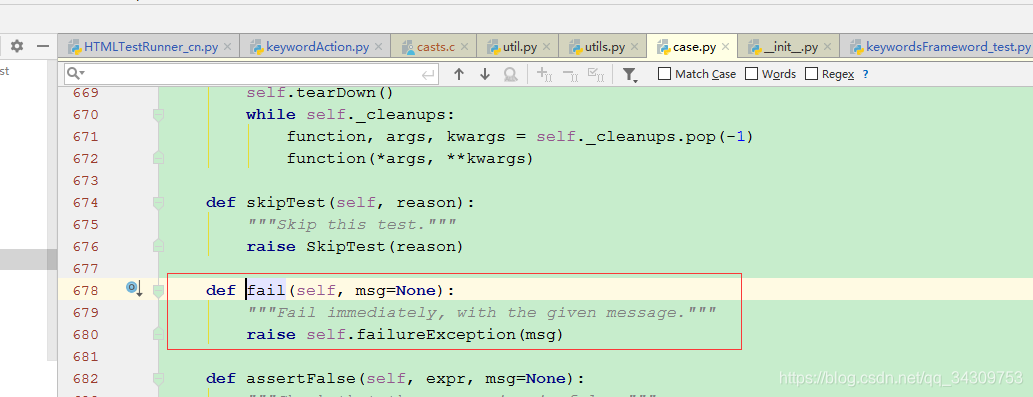This screenshot has width=1033, height=397.
Task: Click line number 671 in gutter
Action: pos(86,137)
